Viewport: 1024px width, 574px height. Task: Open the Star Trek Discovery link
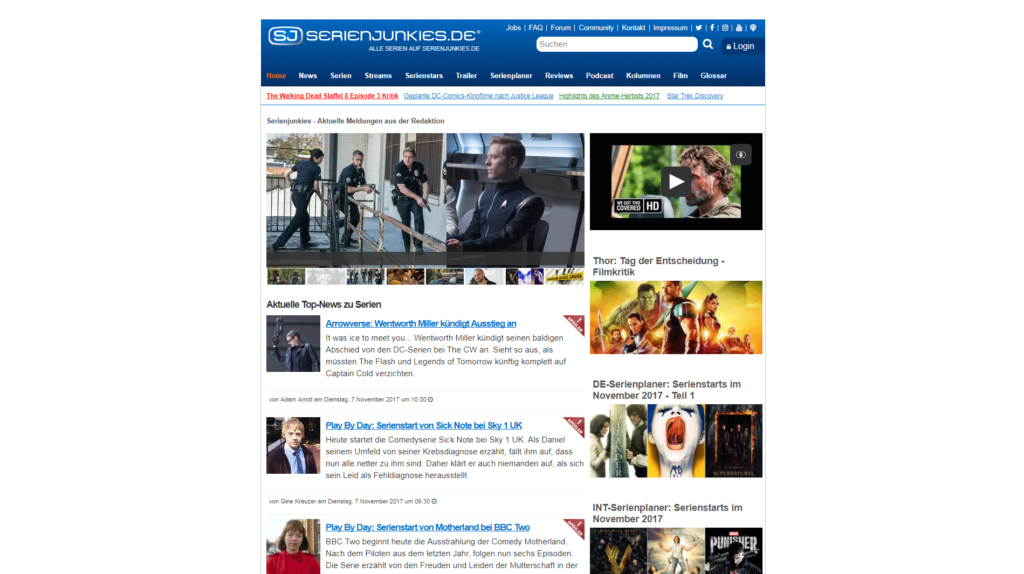[695, 96]
